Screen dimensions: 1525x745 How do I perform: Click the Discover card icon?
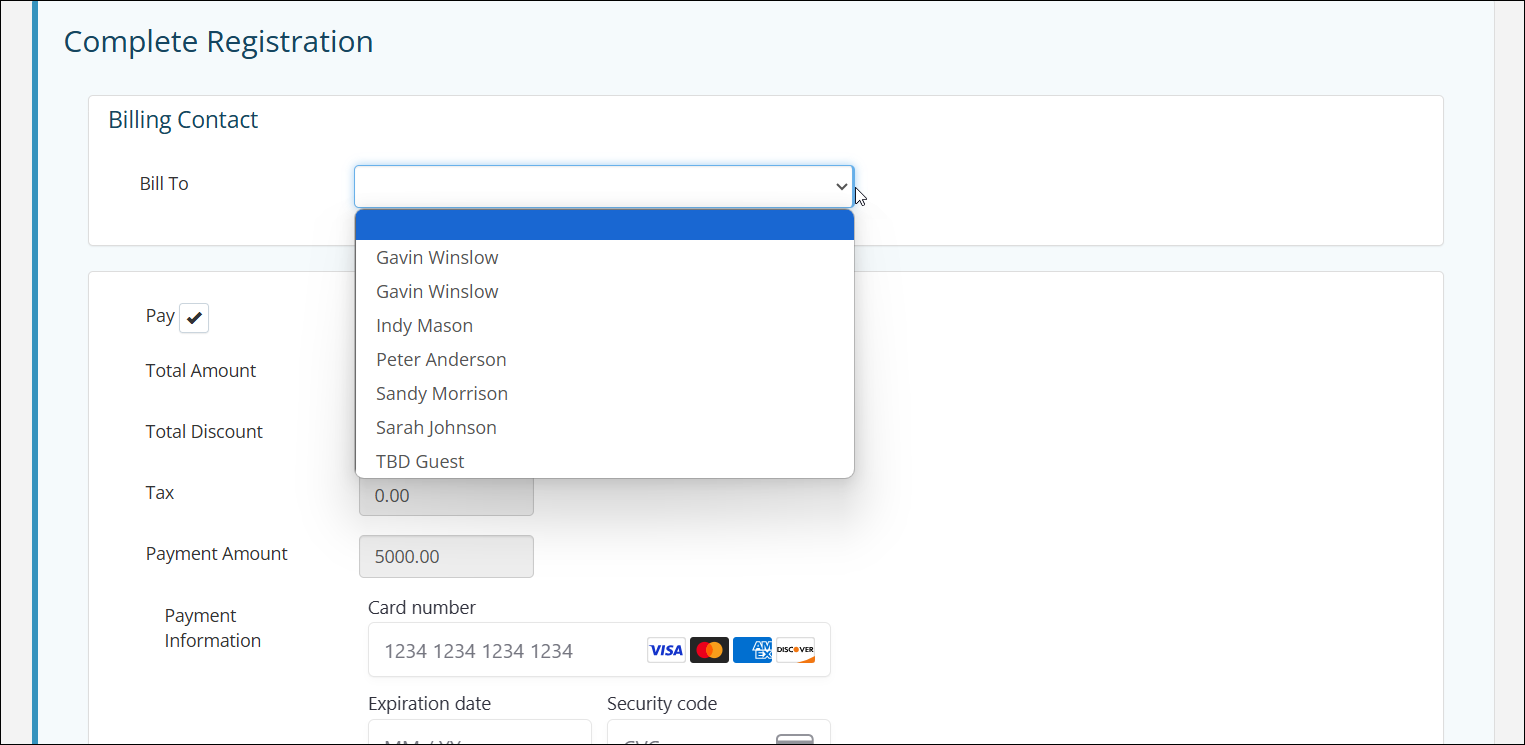(795, 650)
